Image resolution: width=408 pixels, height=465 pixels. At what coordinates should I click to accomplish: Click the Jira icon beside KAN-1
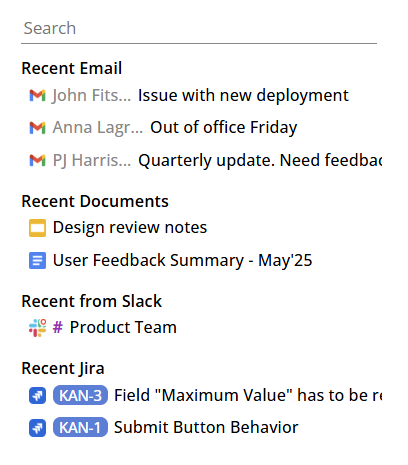[x=37, y=428]
